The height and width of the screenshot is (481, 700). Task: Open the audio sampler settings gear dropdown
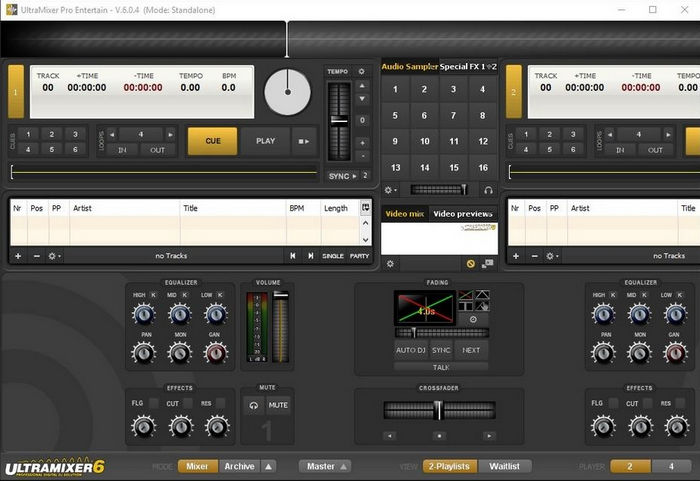pyautogui.click(x=390, y=190)
